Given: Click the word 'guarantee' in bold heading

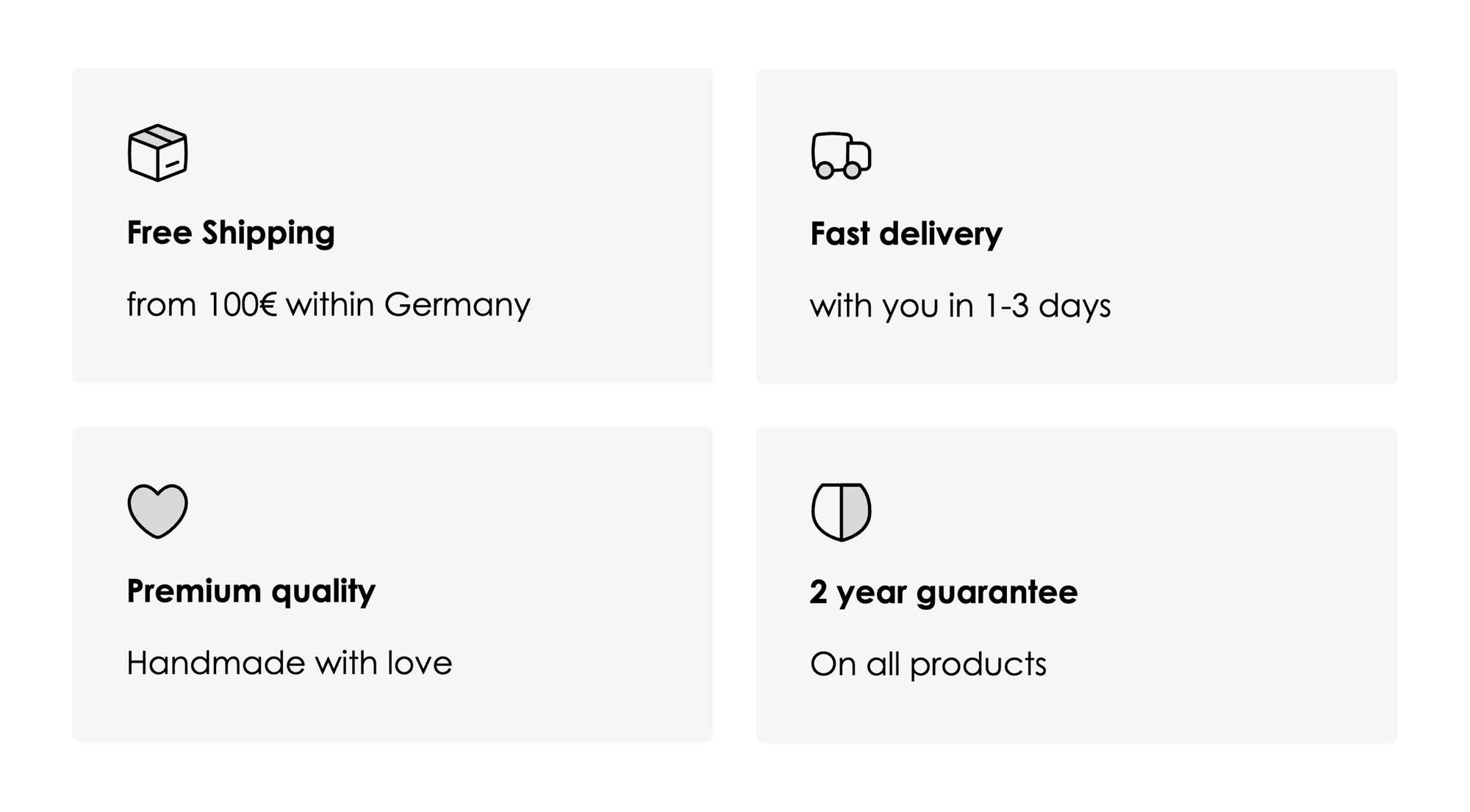Looking at the screenshot, I should (x=997, y=594).
